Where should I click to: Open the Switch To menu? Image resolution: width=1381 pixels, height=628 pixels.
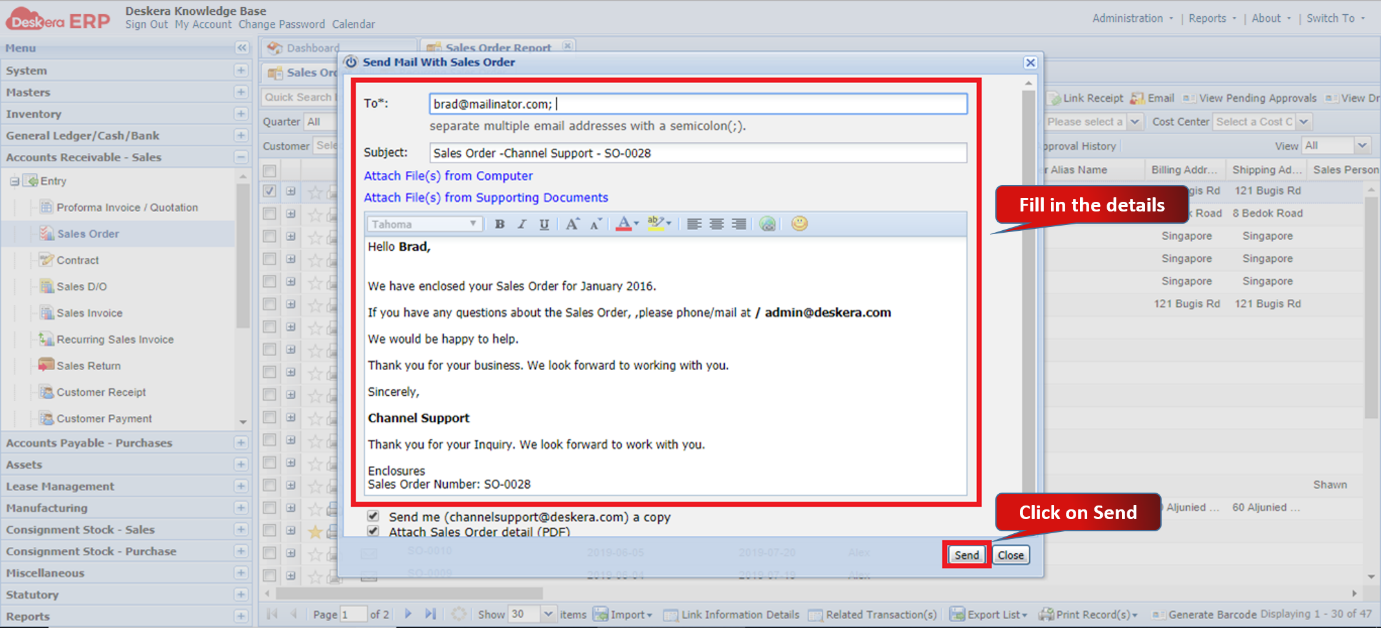pyautogui.click(x=1336, y=18)
